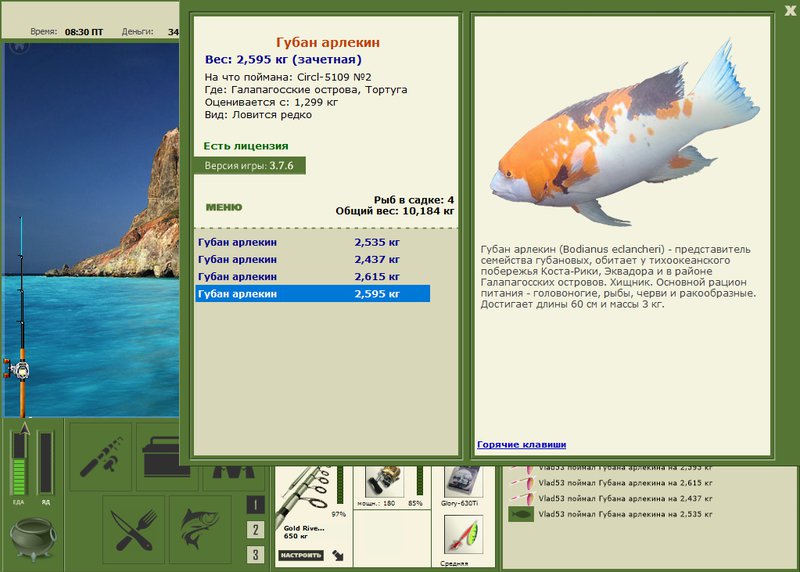Click message Vlad53 поймал Губана арлекина на 2,535 кг
Screen dimensions: 800x572
[x=625, y=514]
